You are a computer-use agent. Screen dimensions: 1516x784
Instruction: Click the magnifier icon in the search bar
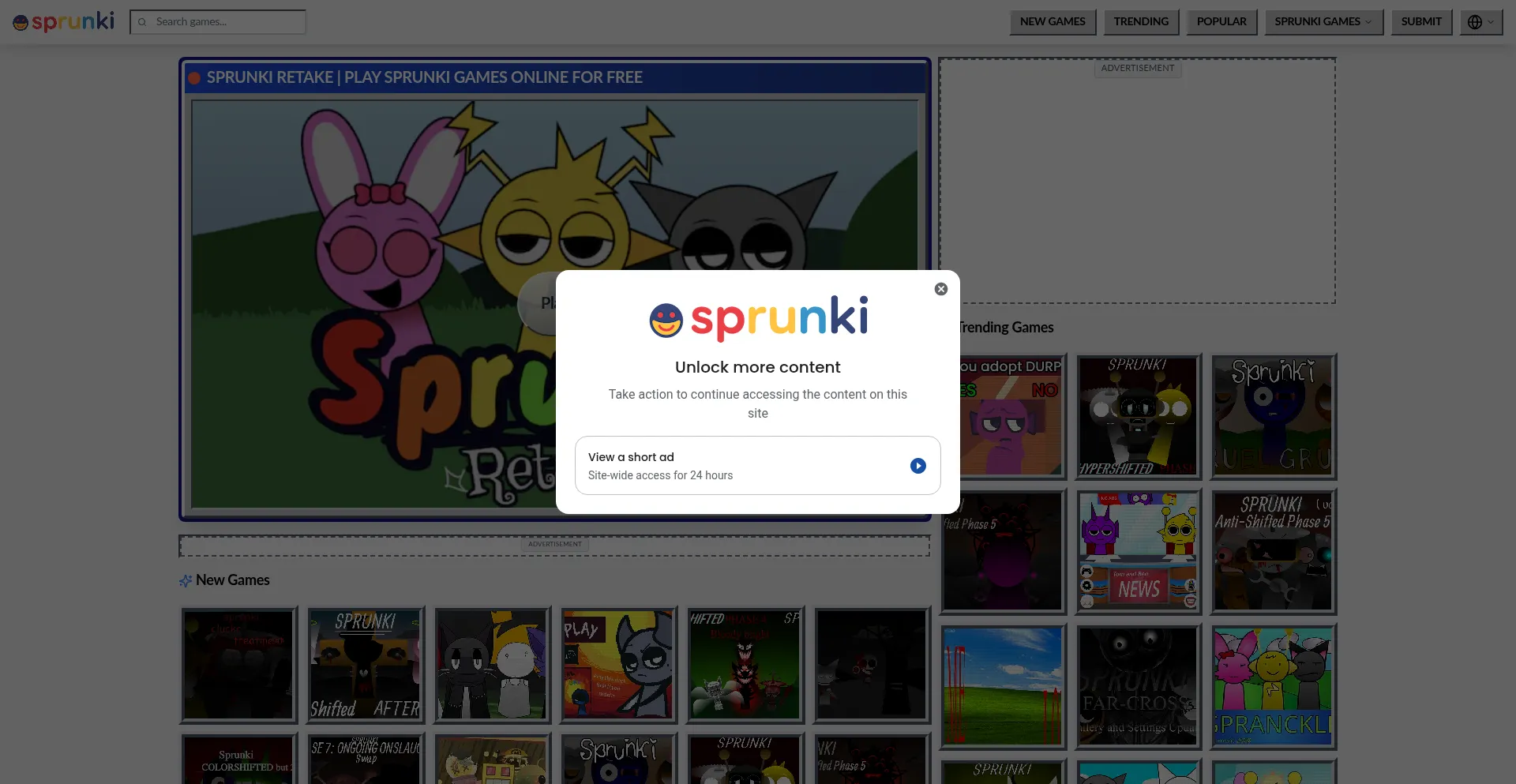[x=143, y=22]
